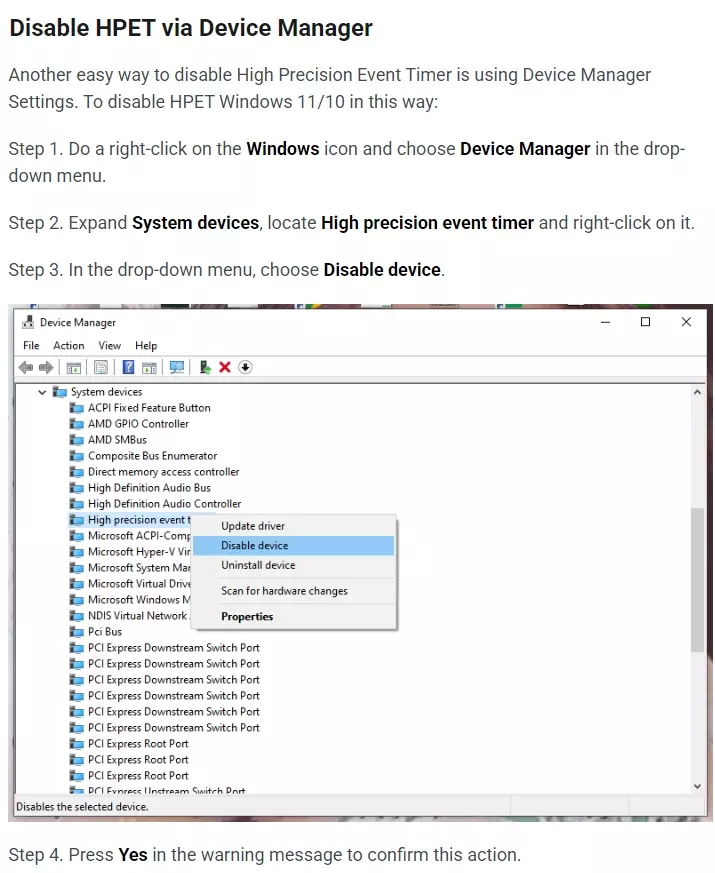Choose Uninstall device in the context menu
This screenshot has width=715, height=873.
pyautogui.click(x=293, y=565)
